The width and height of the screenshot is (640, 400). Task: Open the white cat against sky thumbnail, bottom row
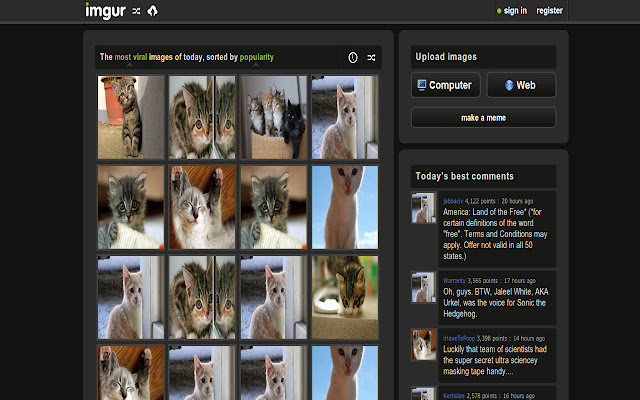pyautogui.click(x=345, y=373)
